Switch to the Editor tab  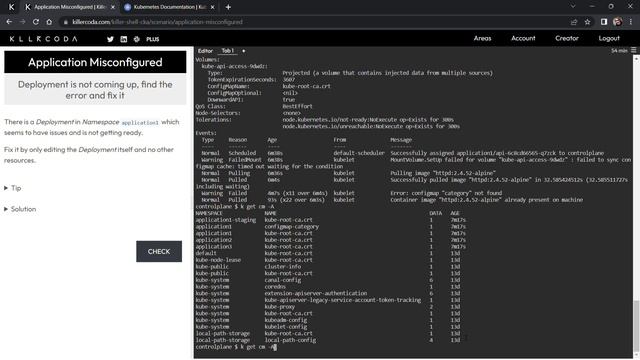pyautogui.click(x=205, y=51)
